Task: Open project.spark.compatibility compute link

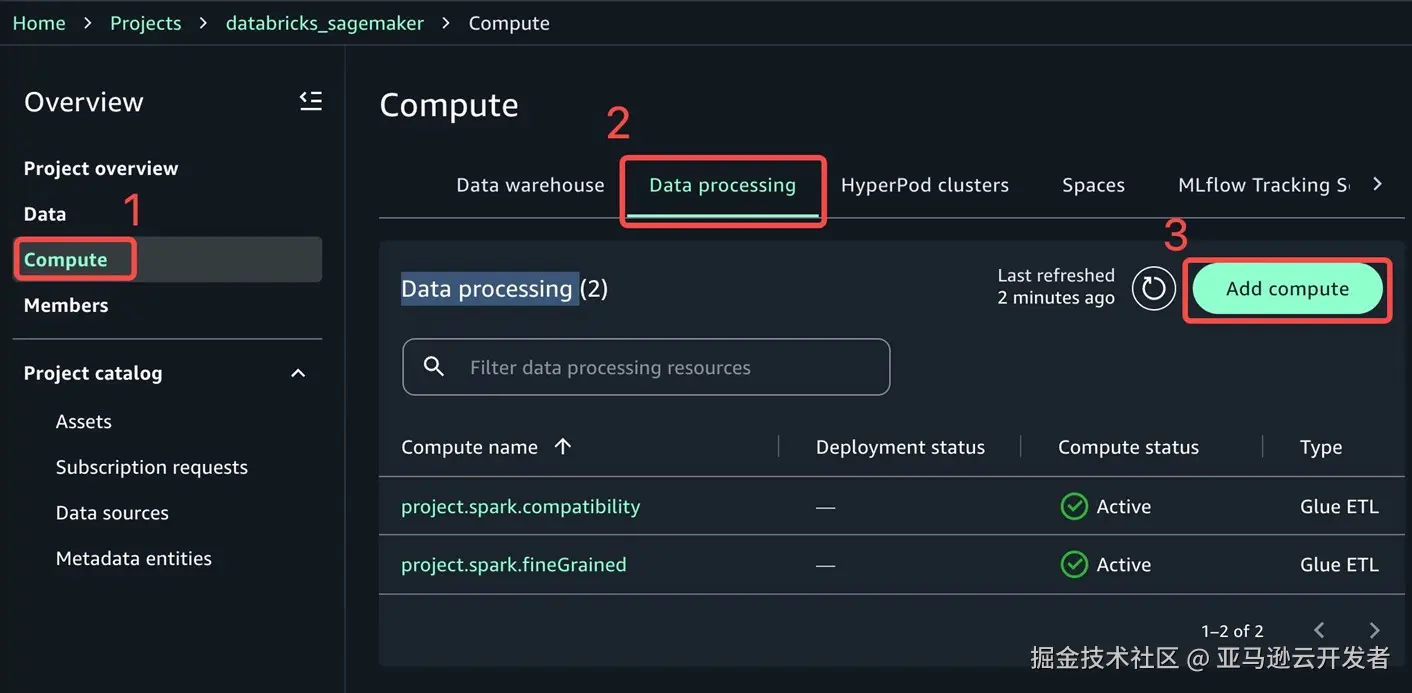Action: pyautogui.click(x=520, y=507)
